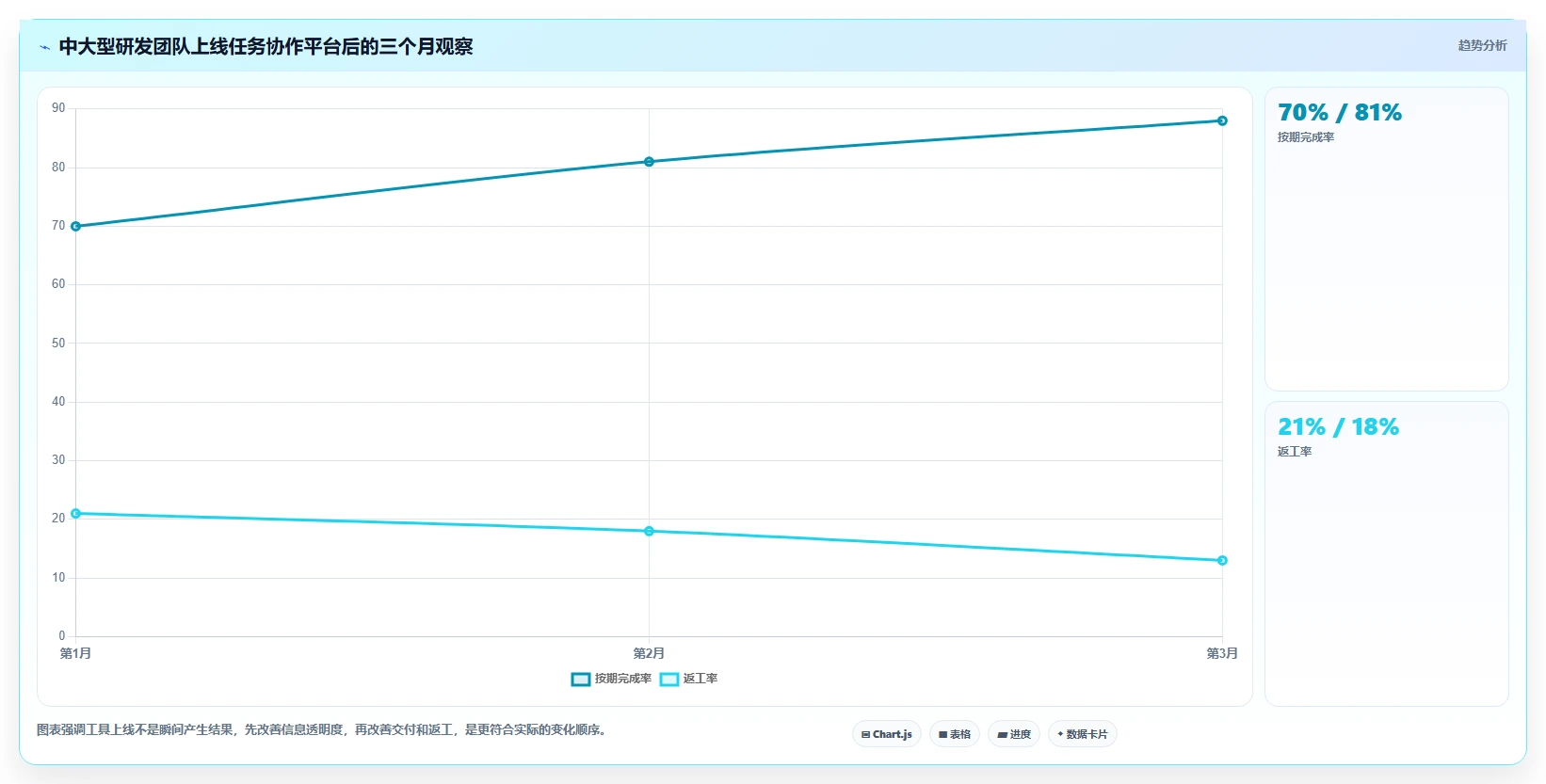Click the 返工率 card caption

[x=1295, y=452]
